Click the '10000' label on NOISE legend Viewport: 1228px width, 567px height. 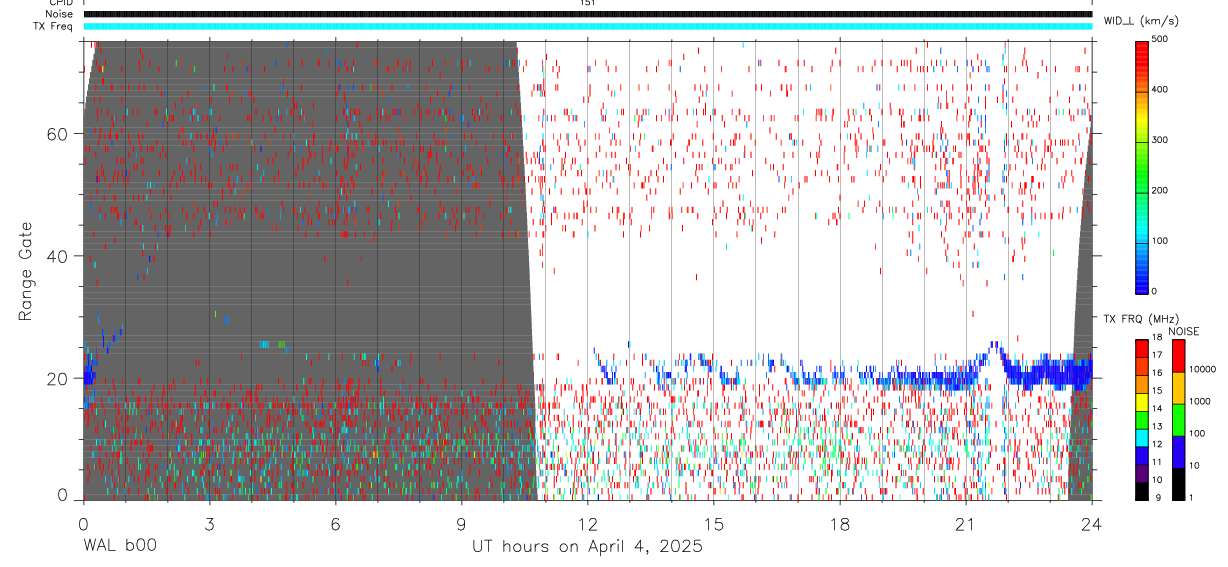pos(1202,369)
